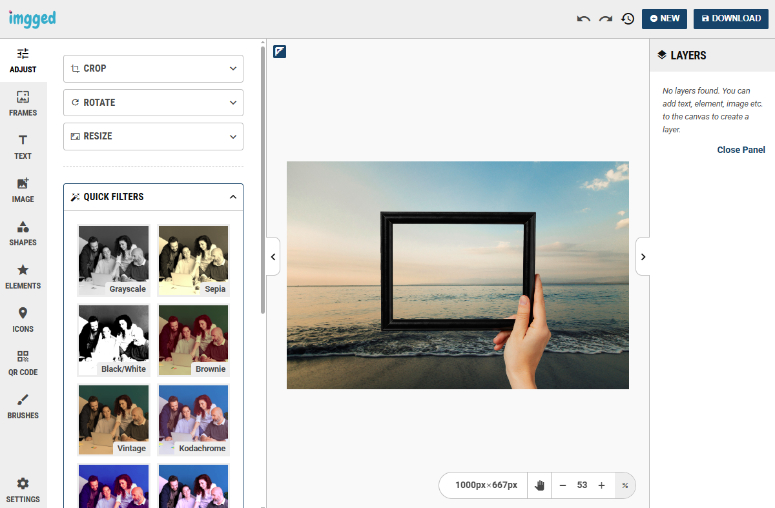
Task: Collapse the QUICK FILTERS section
Action: (x=153, y=197)
